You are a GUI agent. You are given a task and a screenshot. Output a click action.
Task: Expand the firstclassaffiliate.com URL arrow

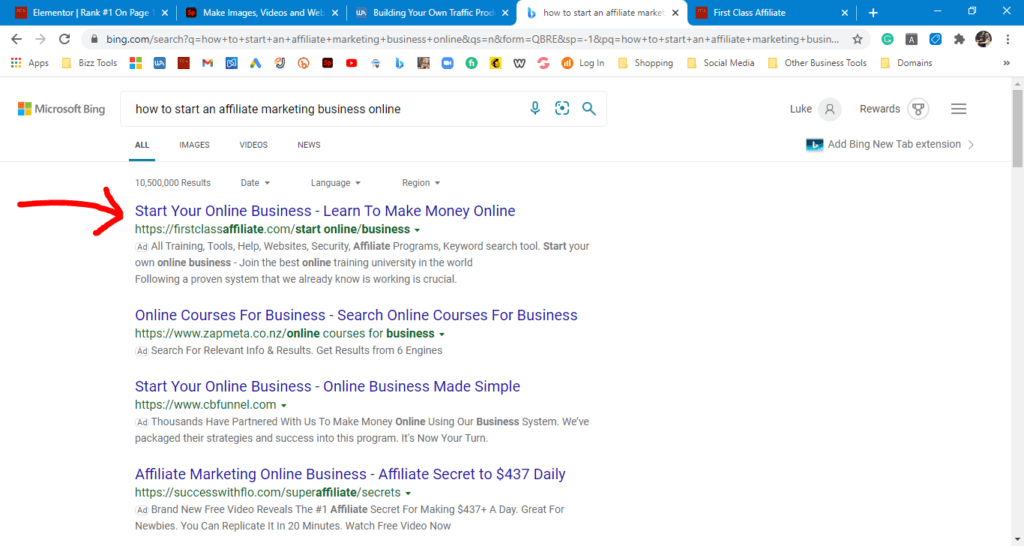(x=417, y=230)
